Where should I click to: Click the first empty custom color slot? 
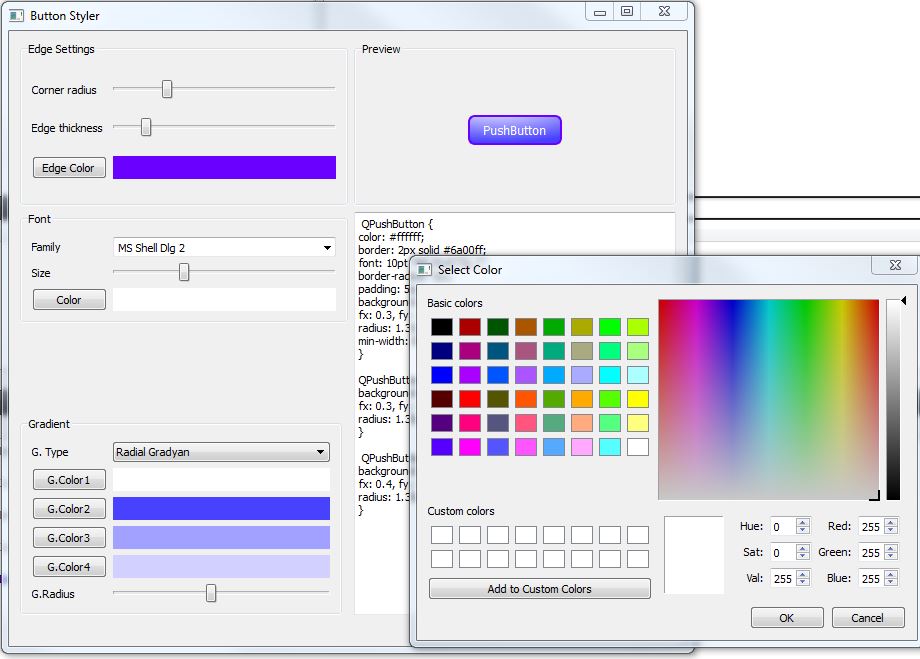[x=444, y=534]
